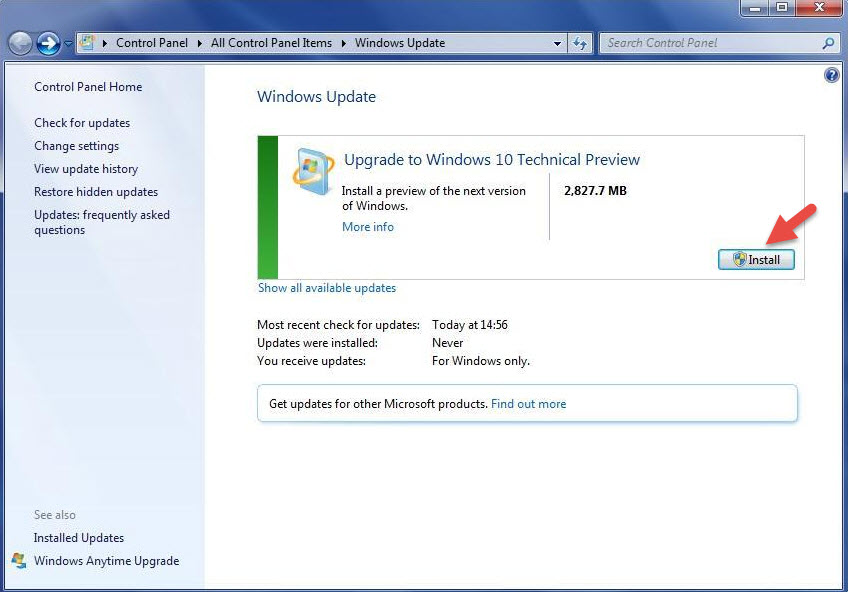Open Help via the blue question mark icon

pyautogui.click(x=831, y=76)
